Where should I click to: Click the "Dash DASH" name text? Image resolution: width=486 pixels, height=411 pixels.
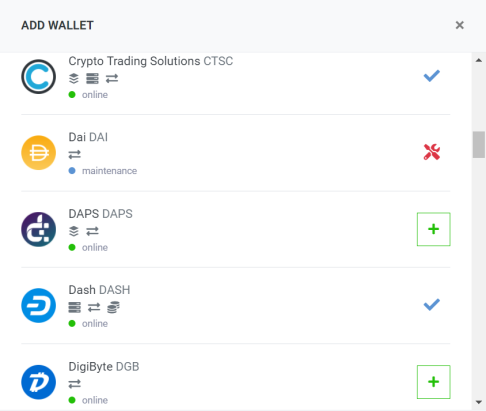point(99,290)
